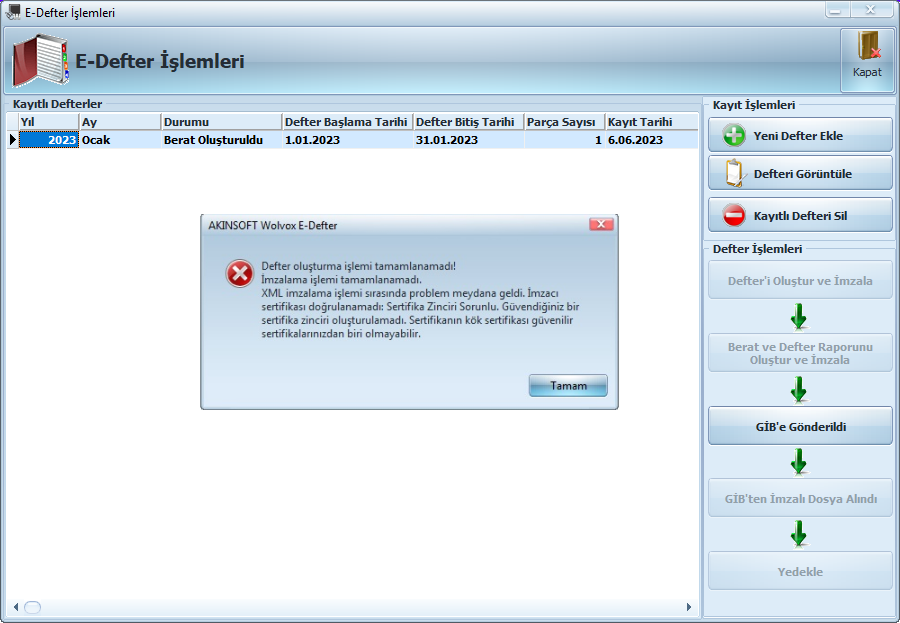
Task: Click the Berat Oluşturuldu status cell
Action: [x=222, y=140]
